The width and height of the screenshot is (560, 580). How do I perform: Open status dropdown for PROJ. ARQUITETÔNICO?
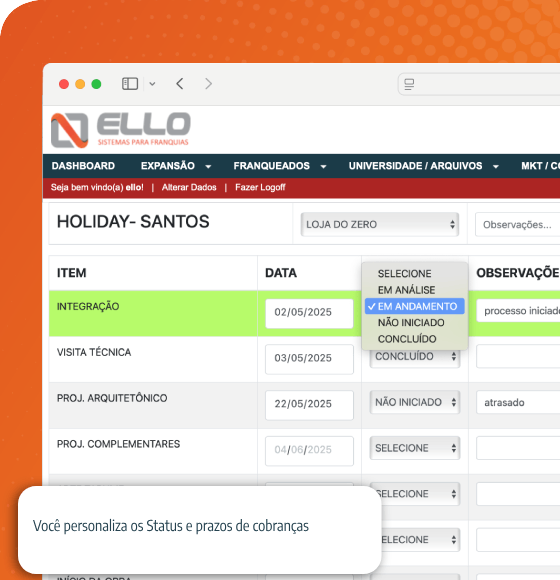click(415, 402)
